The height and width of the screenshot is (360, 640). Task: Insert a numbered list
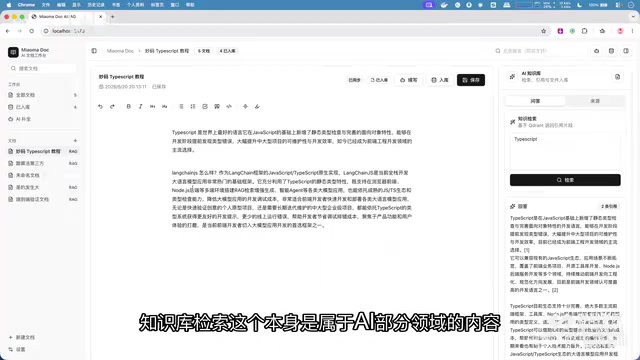[193, 107]
